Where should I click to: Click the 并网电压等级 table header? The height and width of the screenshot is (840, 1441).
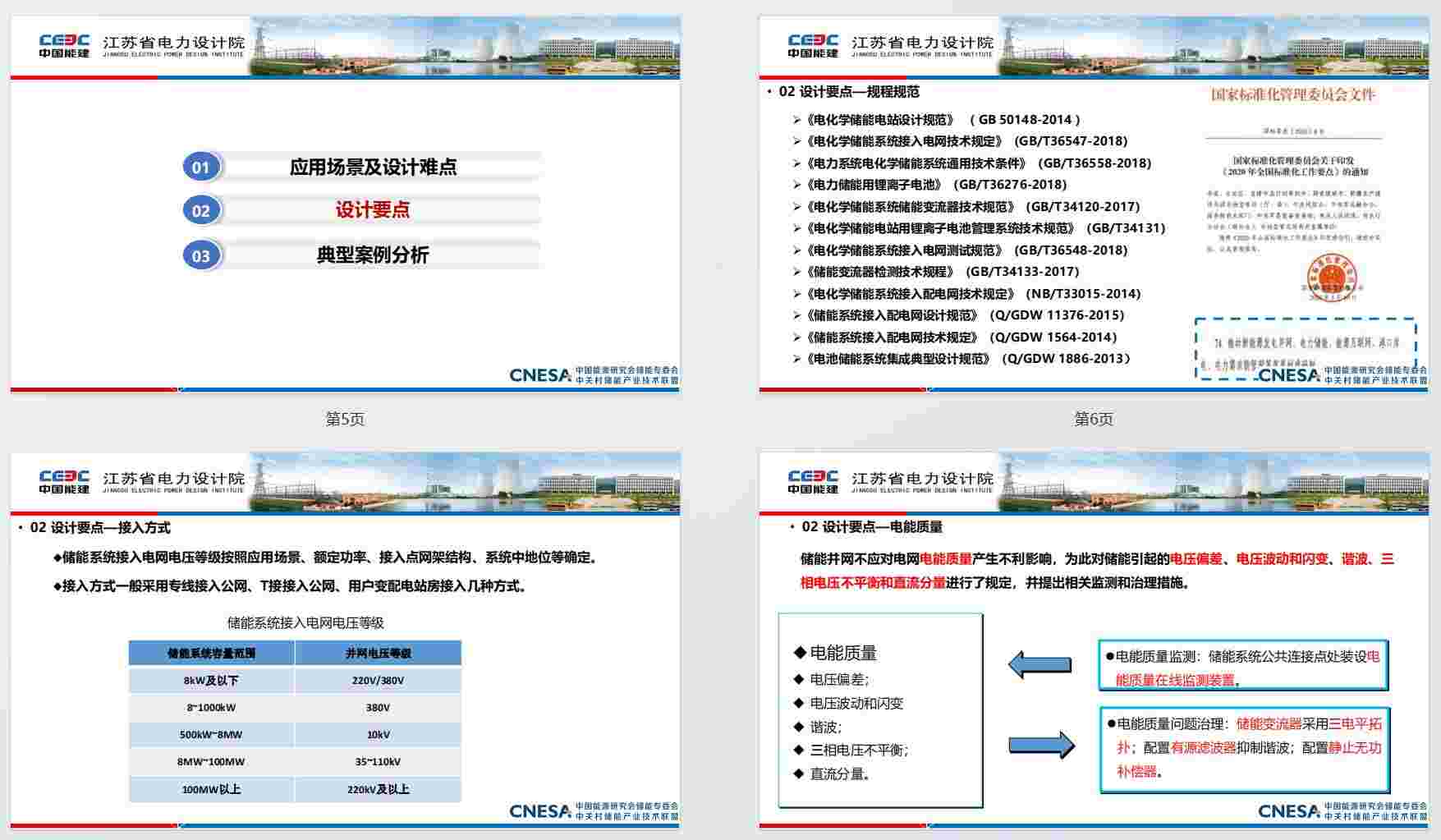(x=378, y=654)
